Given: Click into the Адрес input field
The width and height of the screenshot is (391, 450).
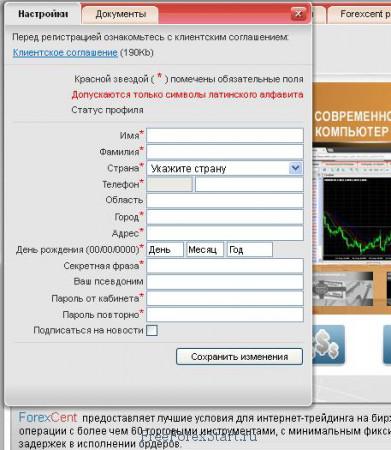Looking at the screenshot, I should coord(225,233).
